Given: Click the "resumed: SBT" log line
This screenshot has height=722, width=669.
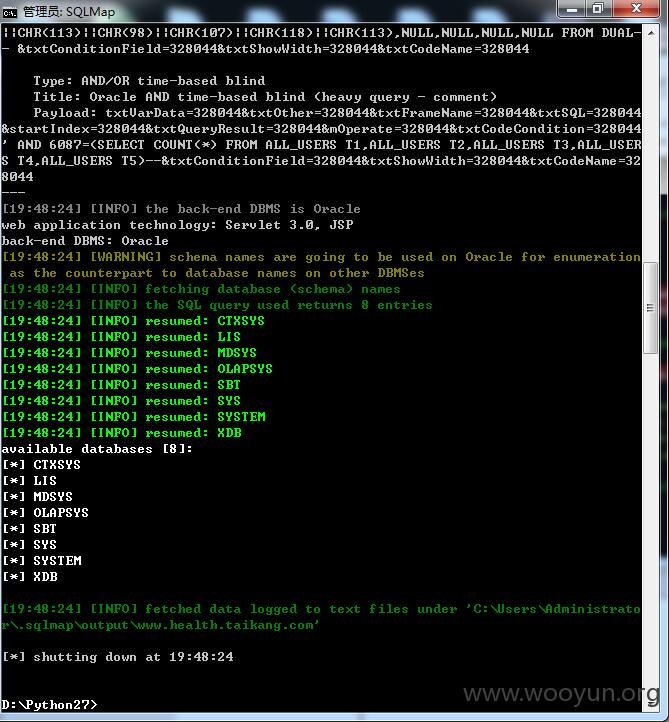Looking at the screenshot, I should 122,385.
